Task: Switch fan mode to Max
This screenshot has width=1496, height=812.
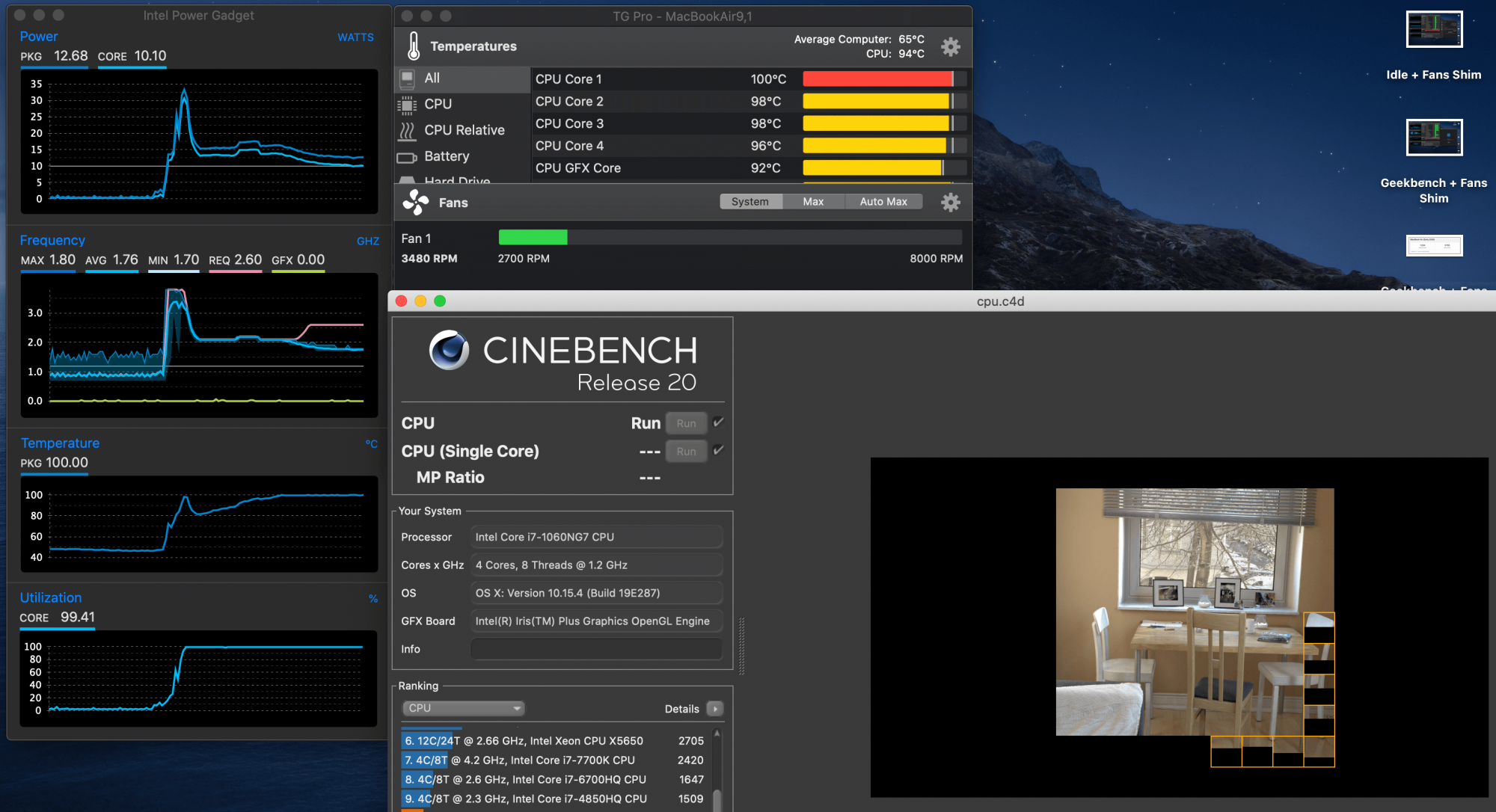Action: point(813,200)
